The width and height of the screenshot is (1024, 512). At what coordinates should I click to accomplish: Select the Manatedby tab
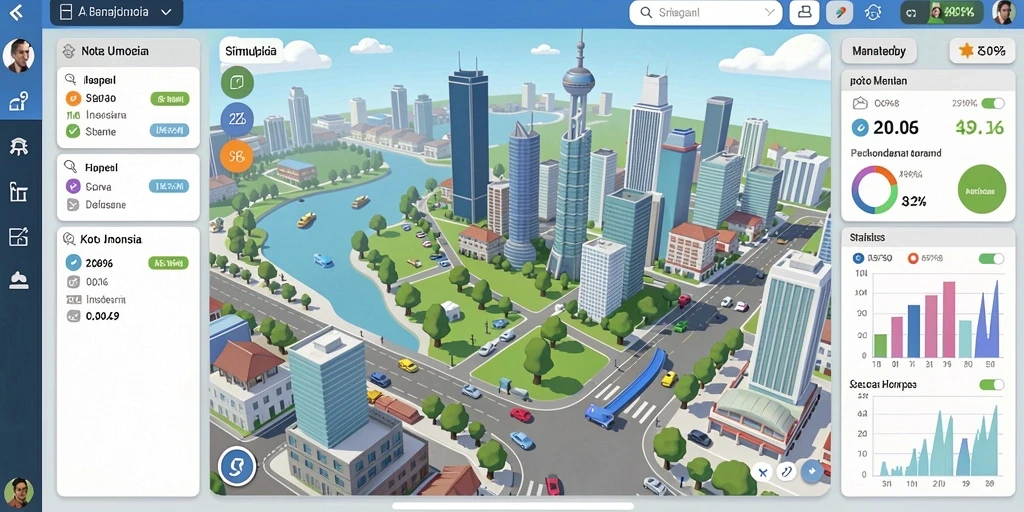879,51
